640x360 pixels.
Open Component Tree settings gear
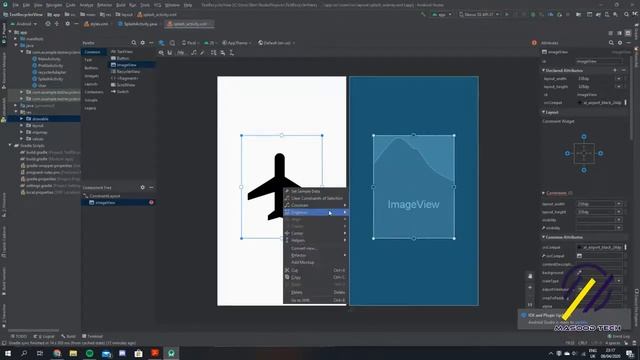[142, 187]
